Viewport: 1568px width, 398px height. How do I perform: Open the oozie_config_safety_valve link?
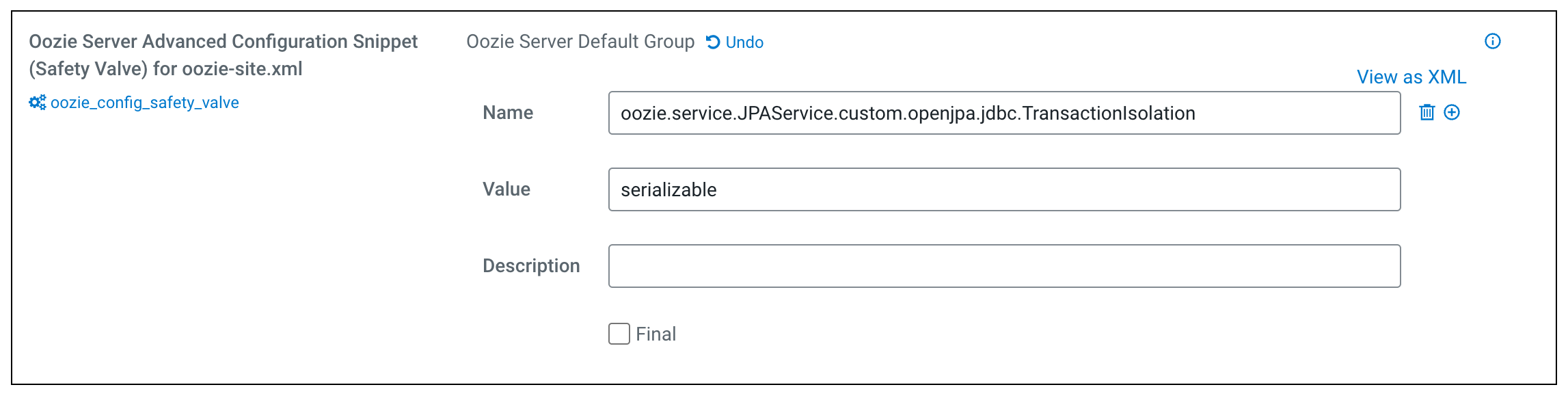pyautogui.click(x=145, y=103)
